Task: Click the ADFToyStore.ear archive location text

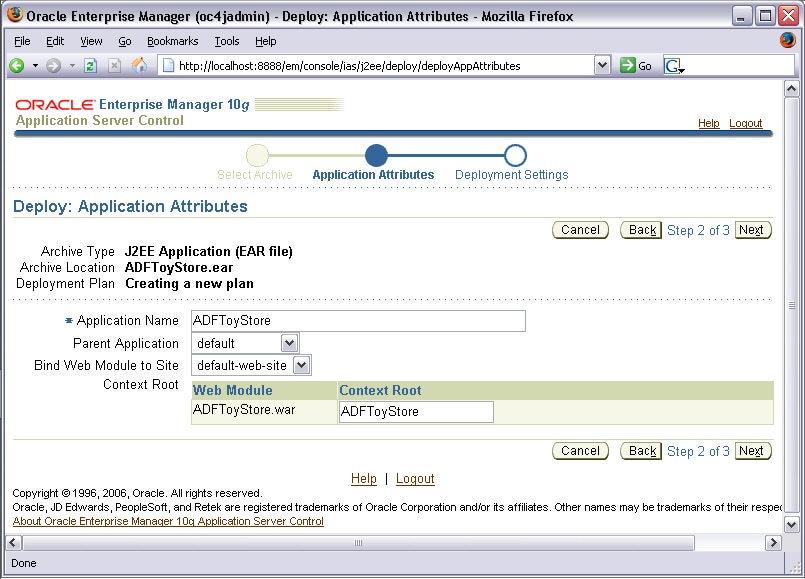Action: tap(179, 267)
